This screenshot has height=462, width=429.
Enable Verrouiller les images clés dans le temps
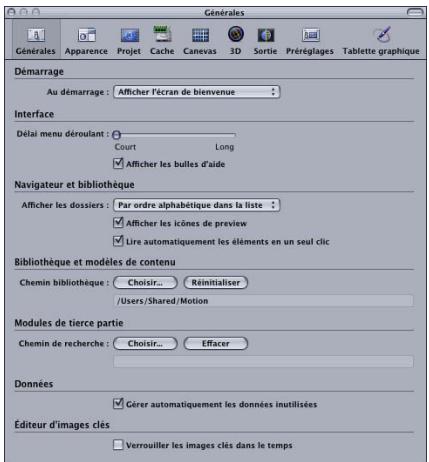click(x=118, y=445)
